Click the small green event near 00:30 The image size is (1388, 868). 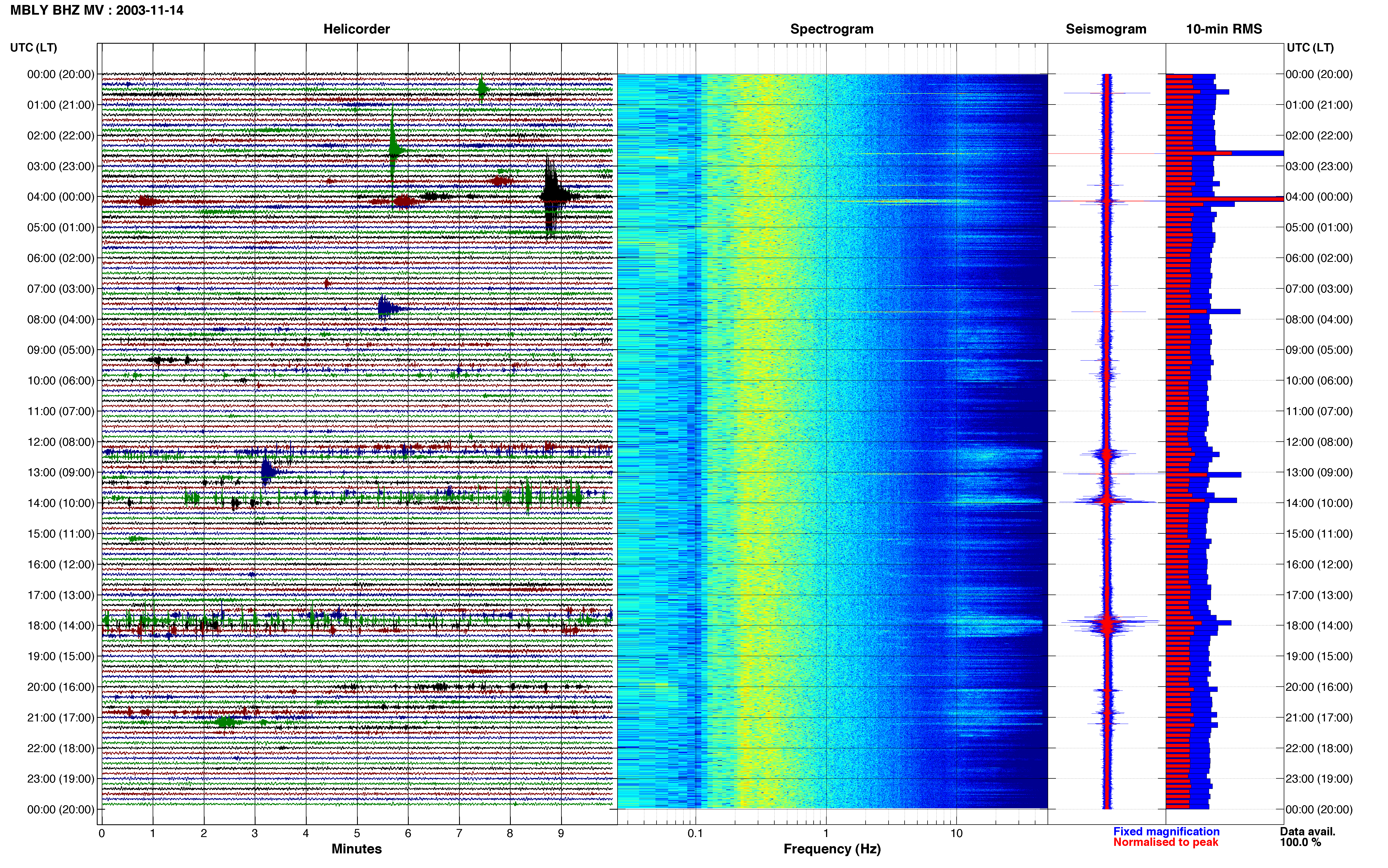[482, 89]
